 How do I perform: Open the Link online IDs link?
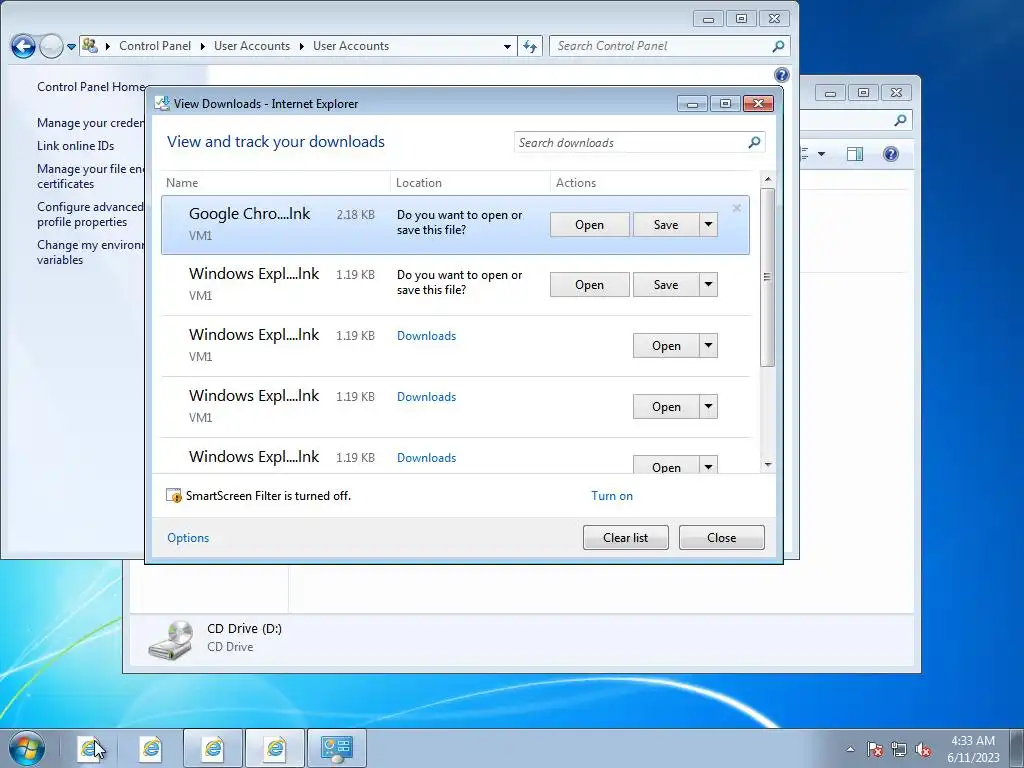[x=75, y=146]
